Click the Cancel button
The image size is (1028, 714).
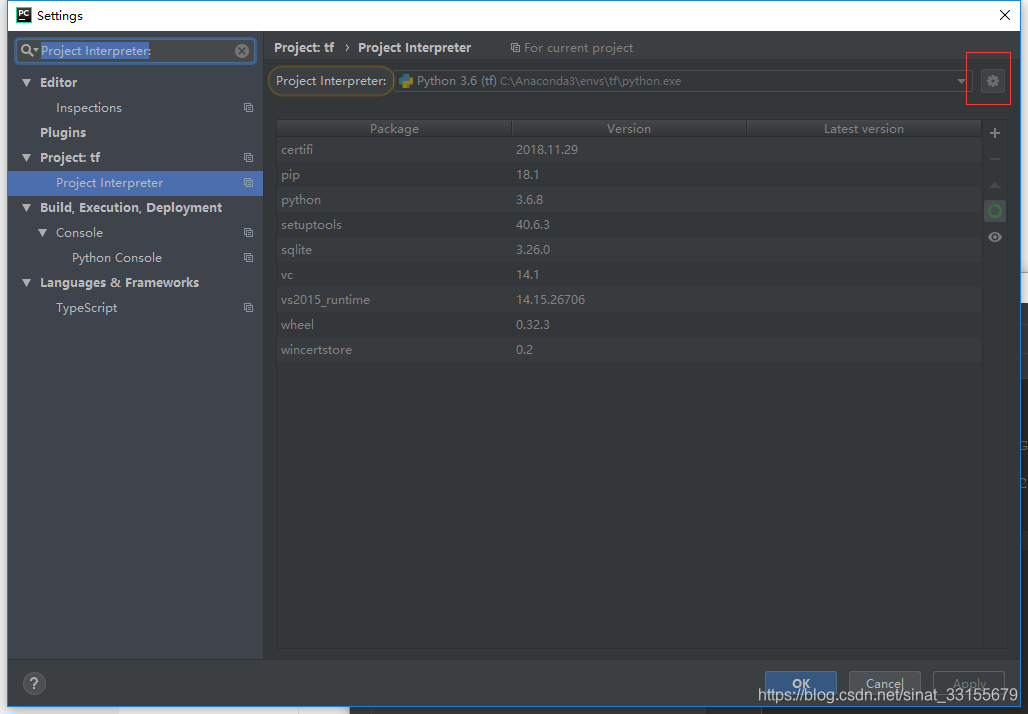[x=884, y=684]
